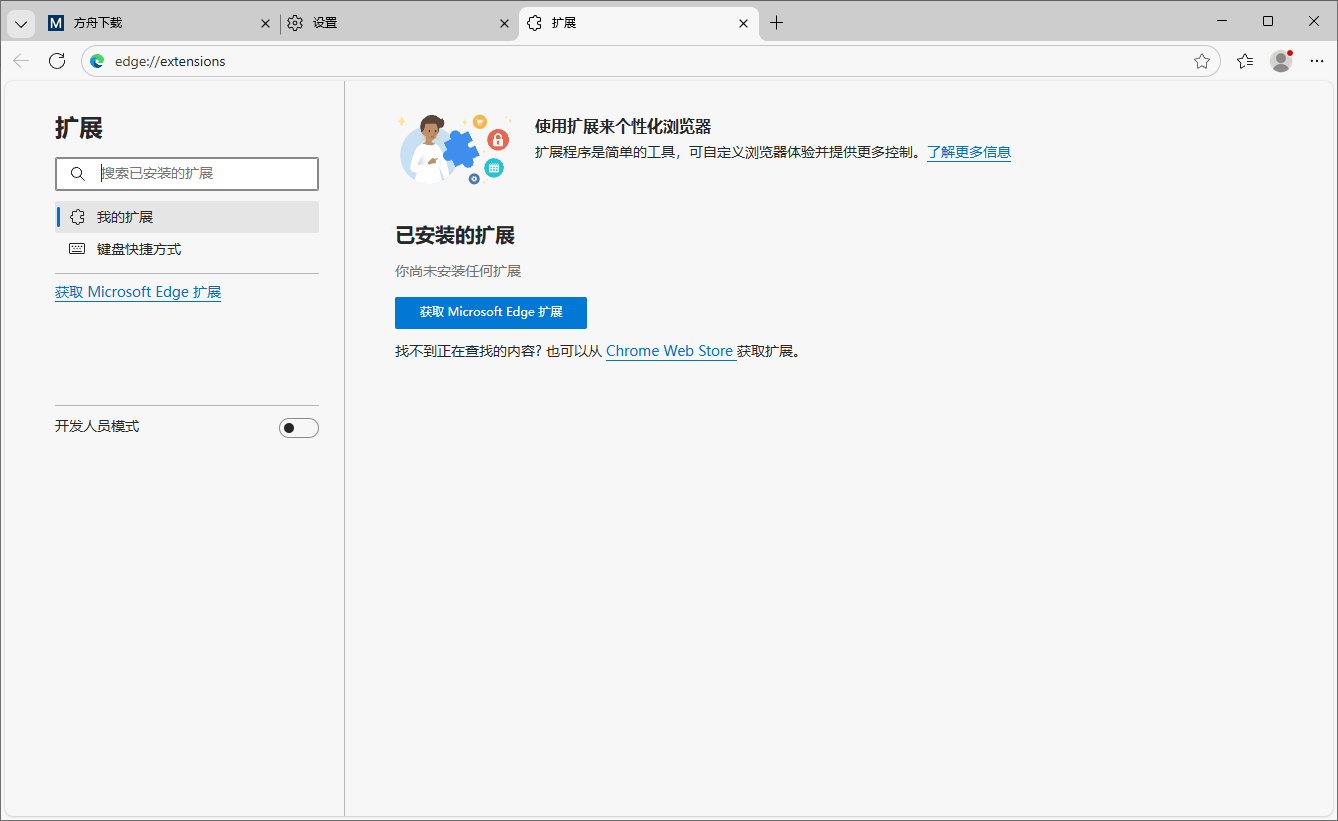Open the Chrome Web Store link
The height and width of the screenshot is (821, 1338).
tap(669, 350)
